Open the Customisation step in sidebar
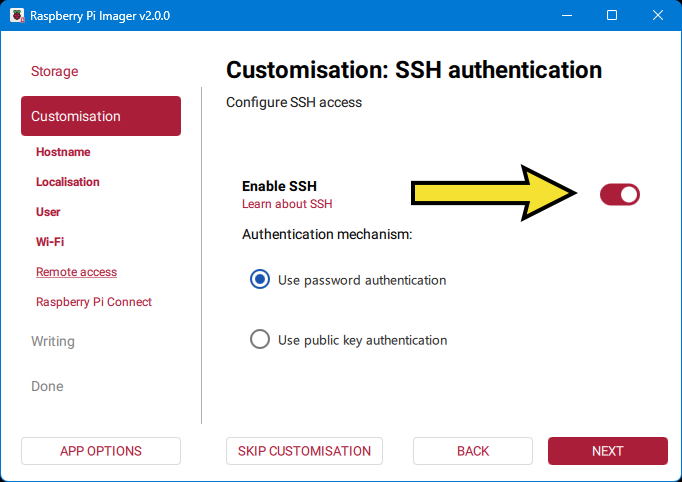 [100, 116]
